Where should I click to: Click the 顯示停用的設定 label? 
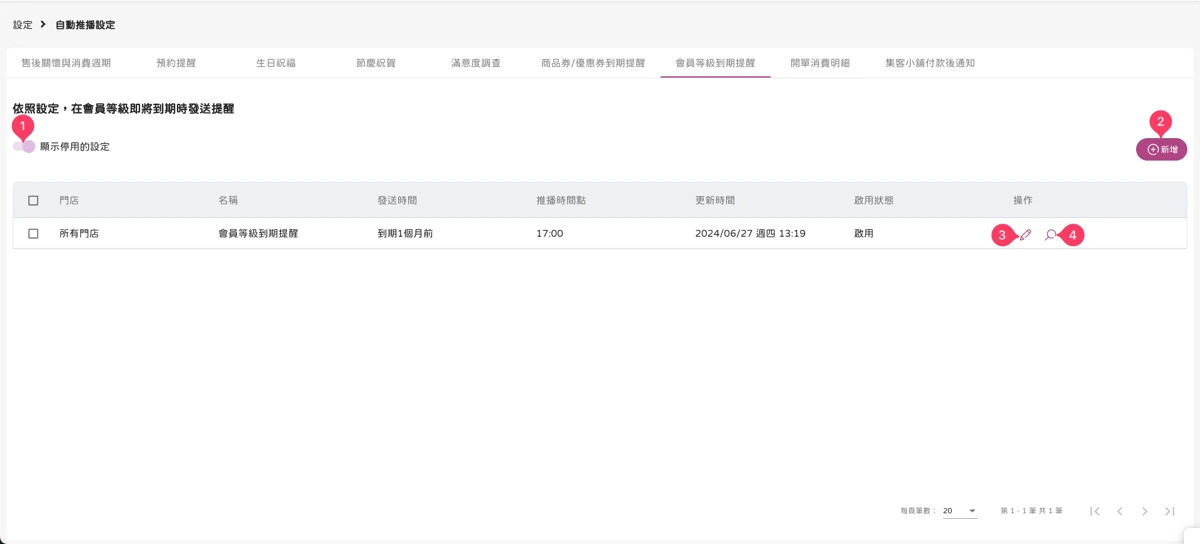tap(75, 147)
